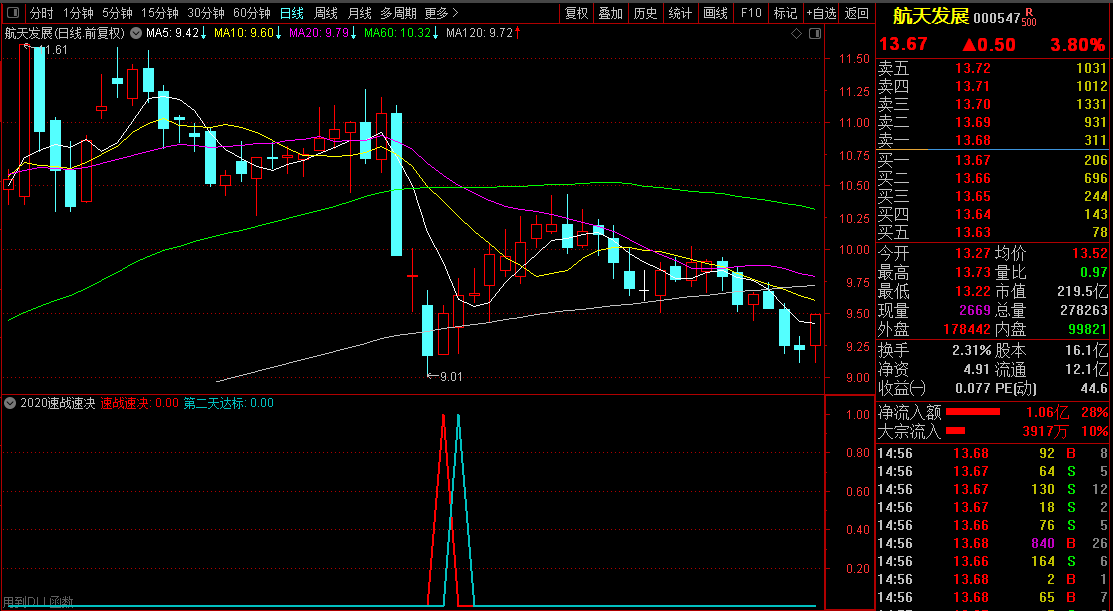Screen dimensions: 1113x611
Task: Select the 日线 daily chart tab
Action: click(x=292, y=13)
